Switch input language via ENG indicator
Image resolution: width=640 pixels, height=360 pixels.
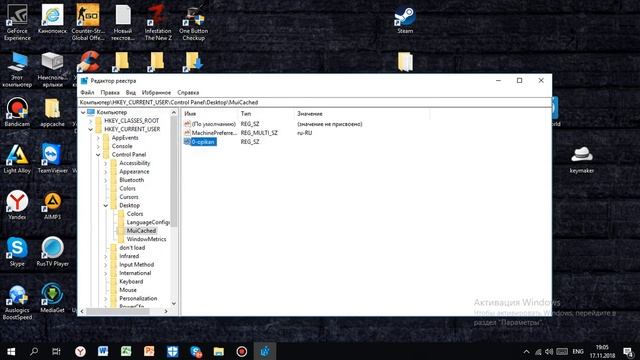(x=578, y=351)
